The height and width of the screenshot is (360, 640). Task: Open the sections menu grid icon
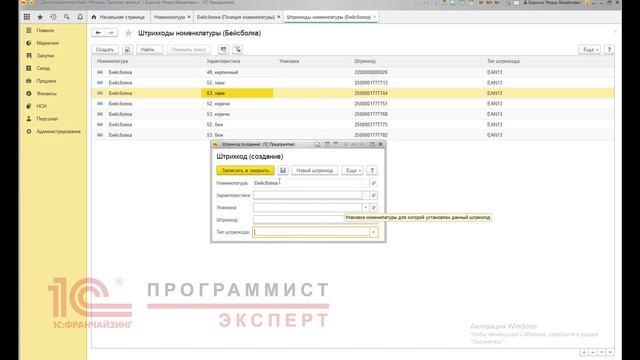[27, 17]
